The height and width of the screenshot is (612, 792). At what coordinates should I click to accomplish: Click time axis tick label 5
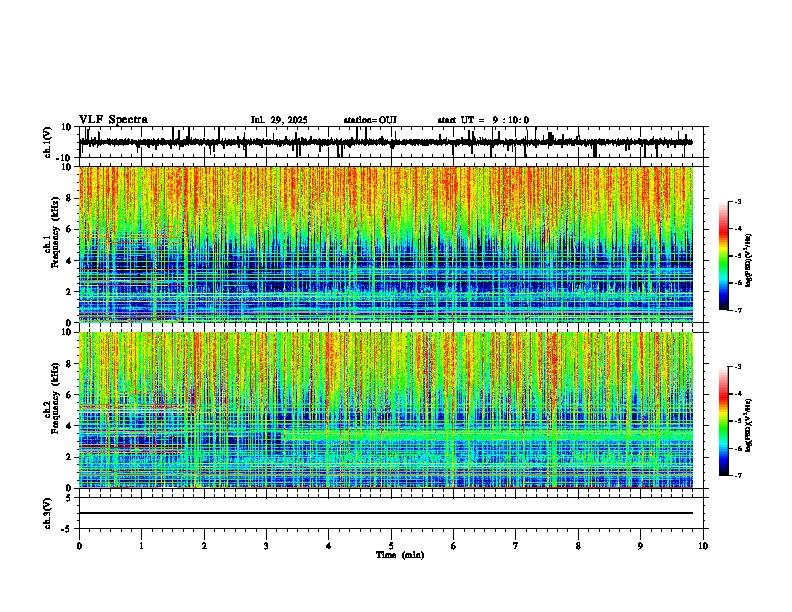coord(391,546)
